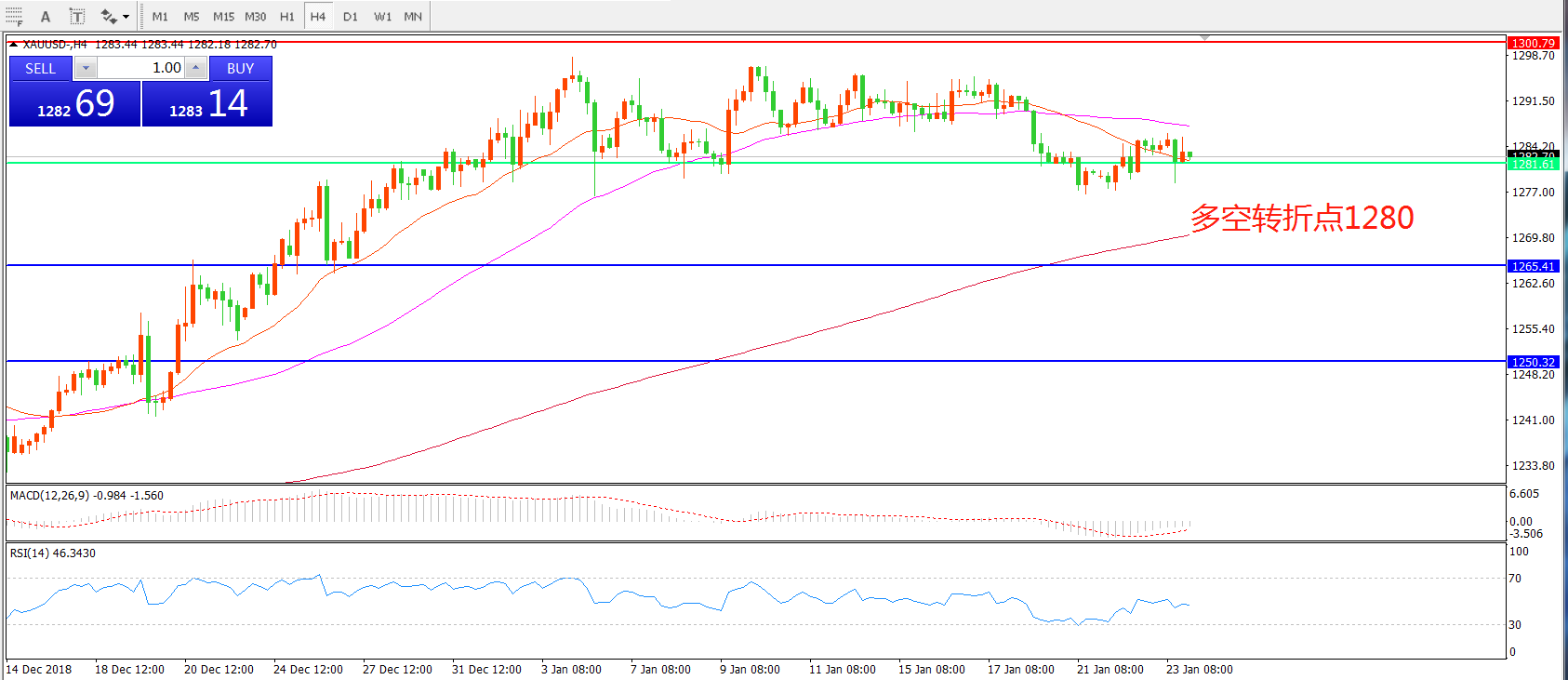The width and height of the screenshot is (1568, 680).
Task: Select the Fibonacci retracement tool
Action: (14, 16)
